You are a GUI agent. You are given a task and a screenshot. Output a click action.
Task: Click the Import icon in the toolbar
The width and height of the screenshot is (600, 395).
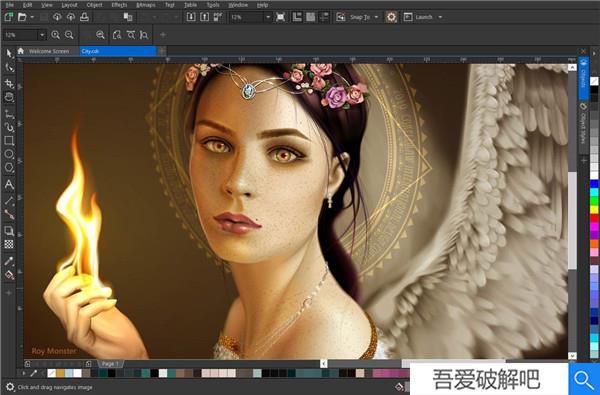click(x=191, y=17)
